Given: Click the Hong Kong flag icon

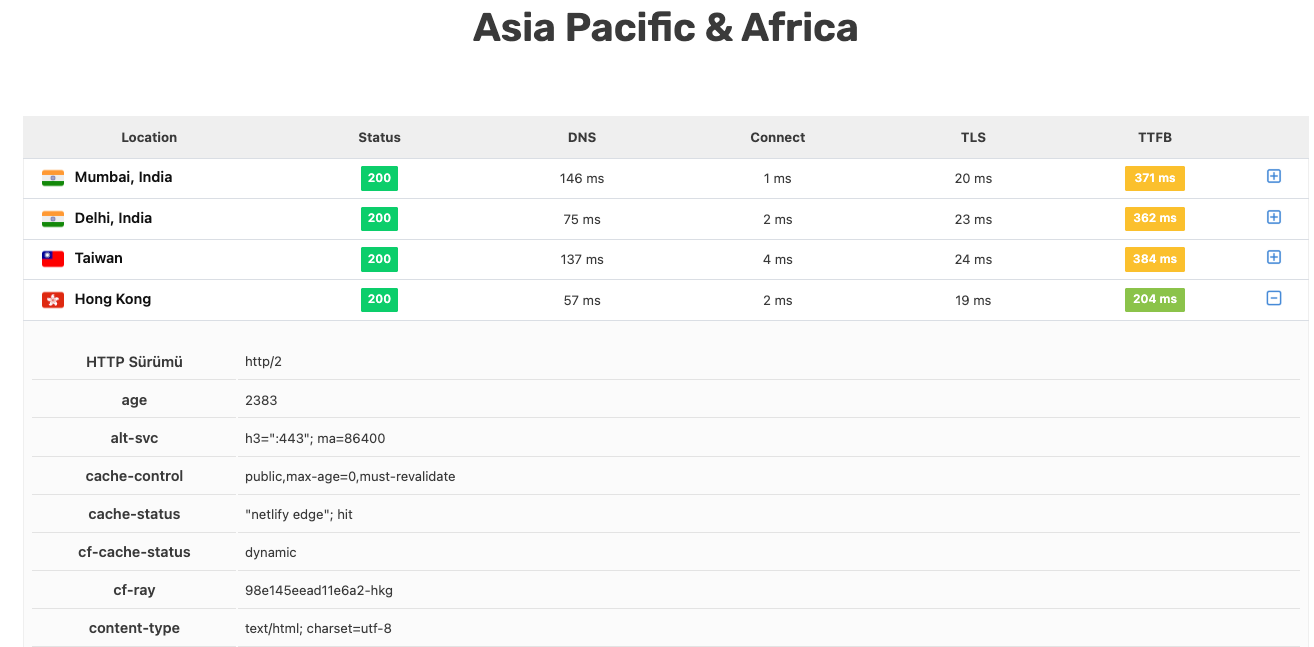Looking at the screenshot, I should click(x=53, y=300).
